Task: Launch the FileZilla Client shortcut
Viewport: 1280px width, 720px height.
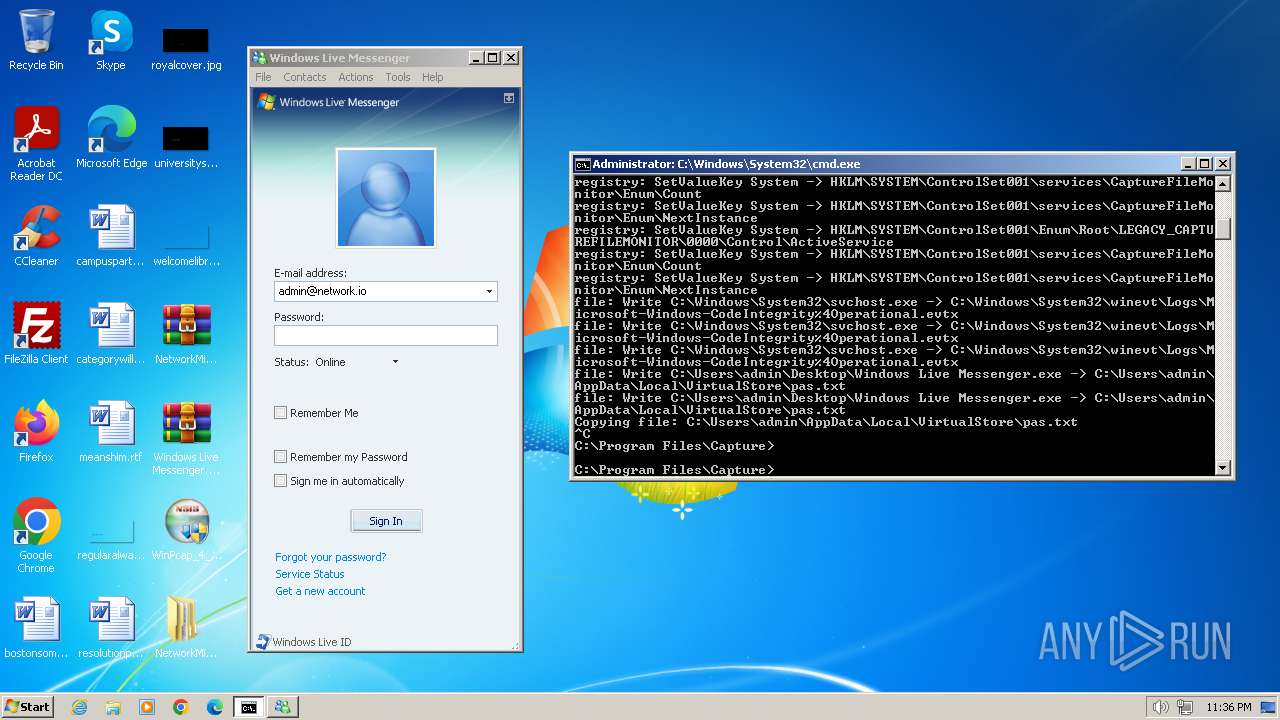Action: [36, 334]
